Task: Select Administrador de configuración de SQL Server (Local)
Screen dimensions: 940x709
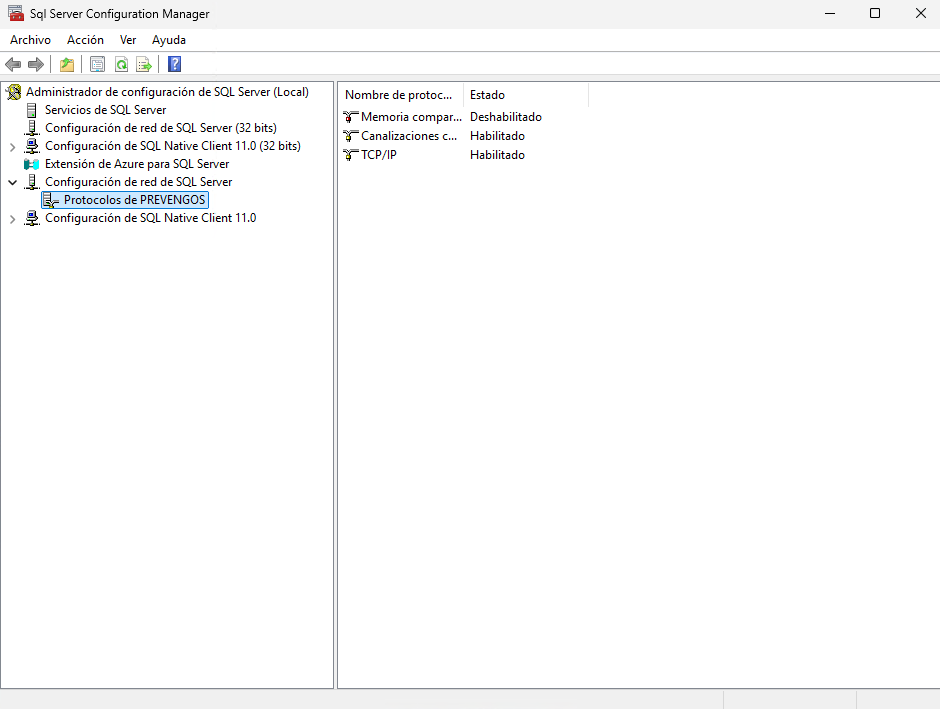Action: coord(167,92)
